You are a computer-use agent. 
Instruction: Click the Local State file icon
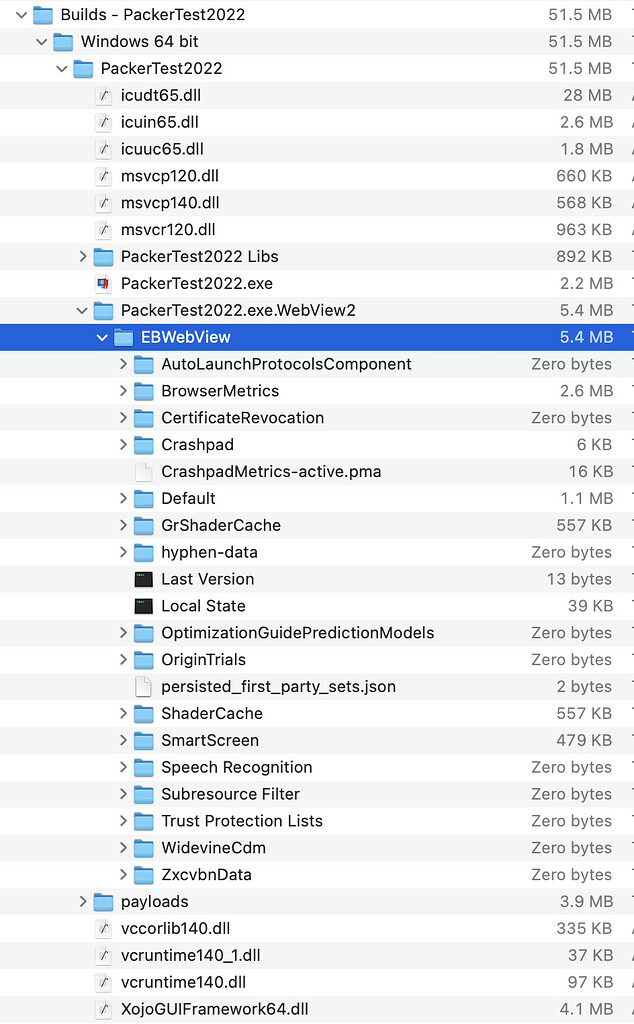point(144,606)
